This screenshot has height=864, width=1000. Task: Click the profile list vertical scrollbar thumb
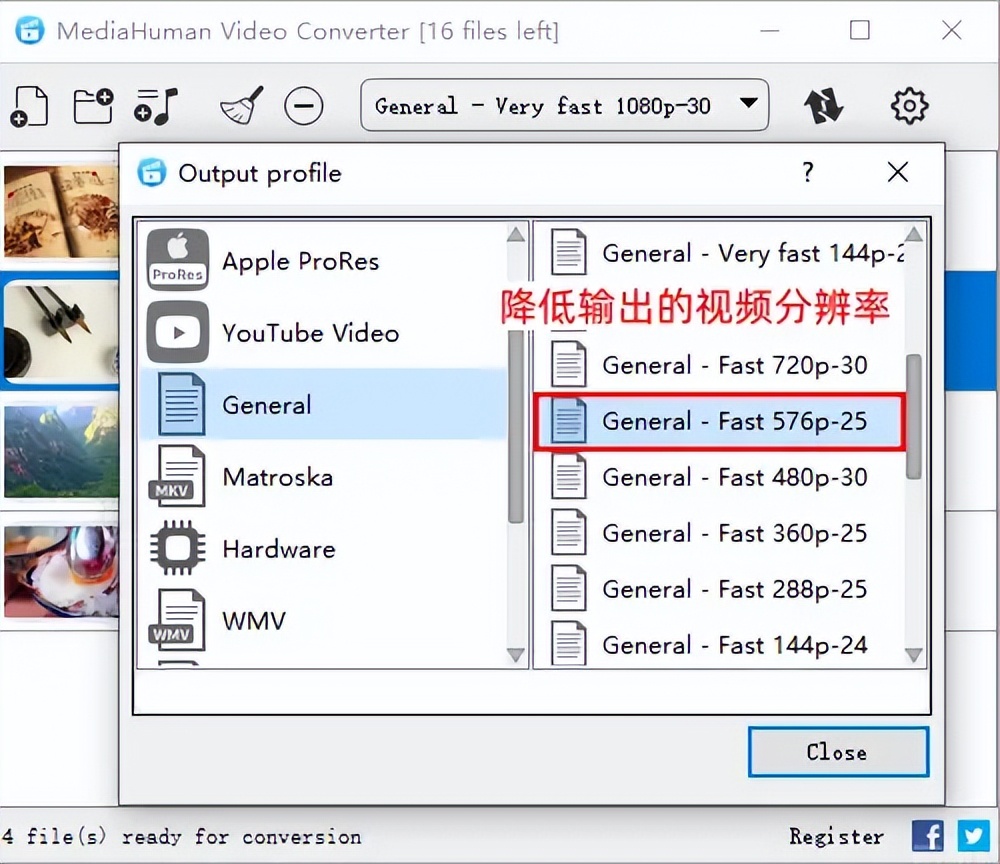point(913,415)
